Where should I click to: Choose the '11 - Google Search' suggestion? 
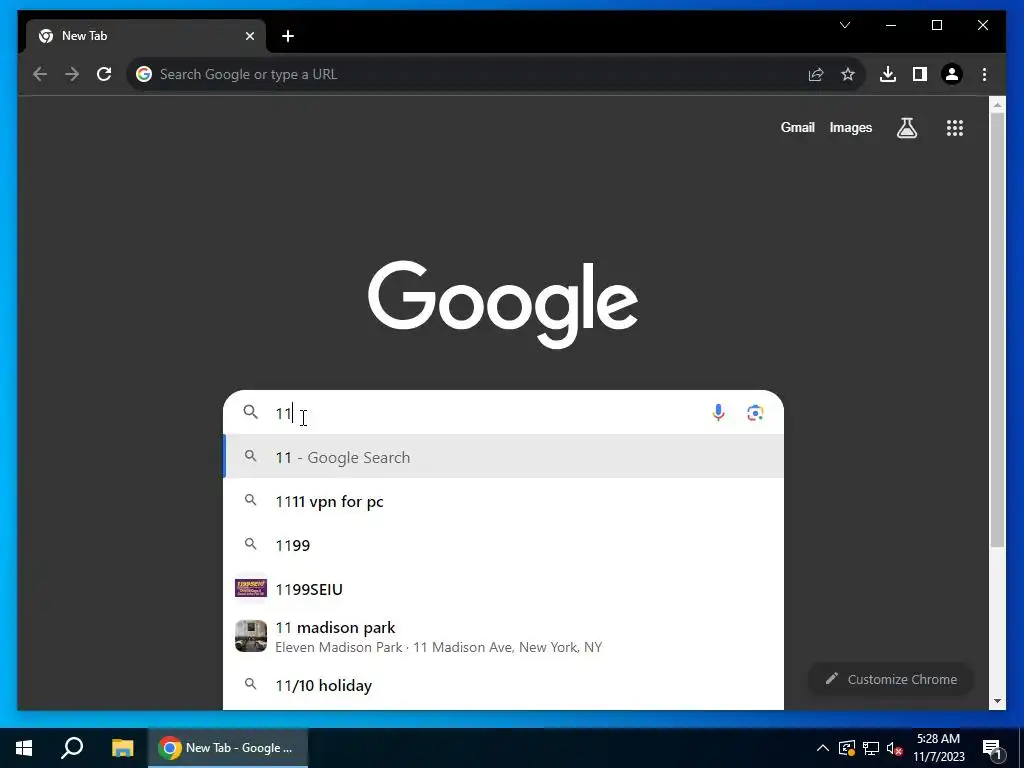[504, 457]
